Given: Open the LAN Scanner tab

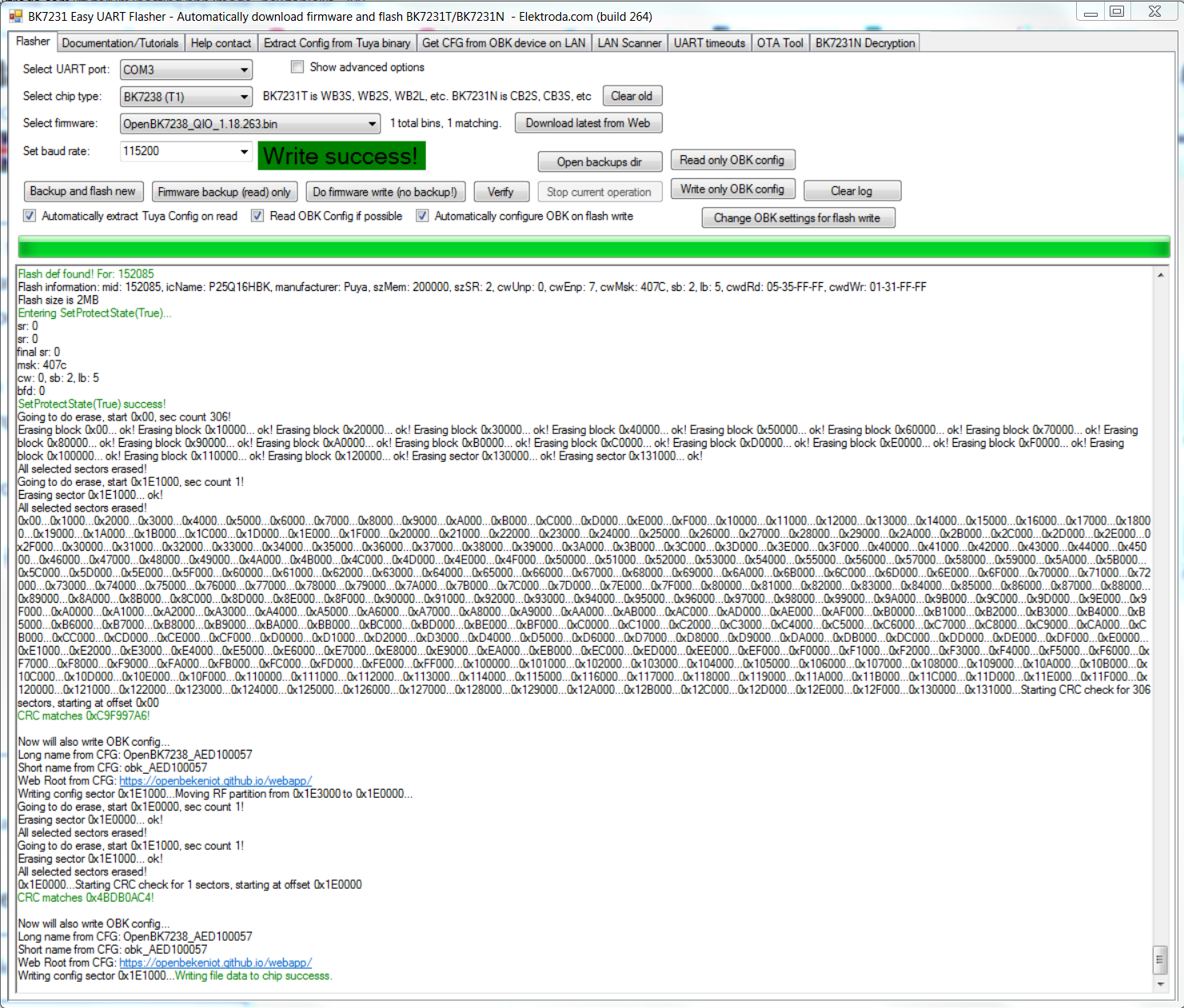Looking at the screenshot, I should (x=629, y=43).
